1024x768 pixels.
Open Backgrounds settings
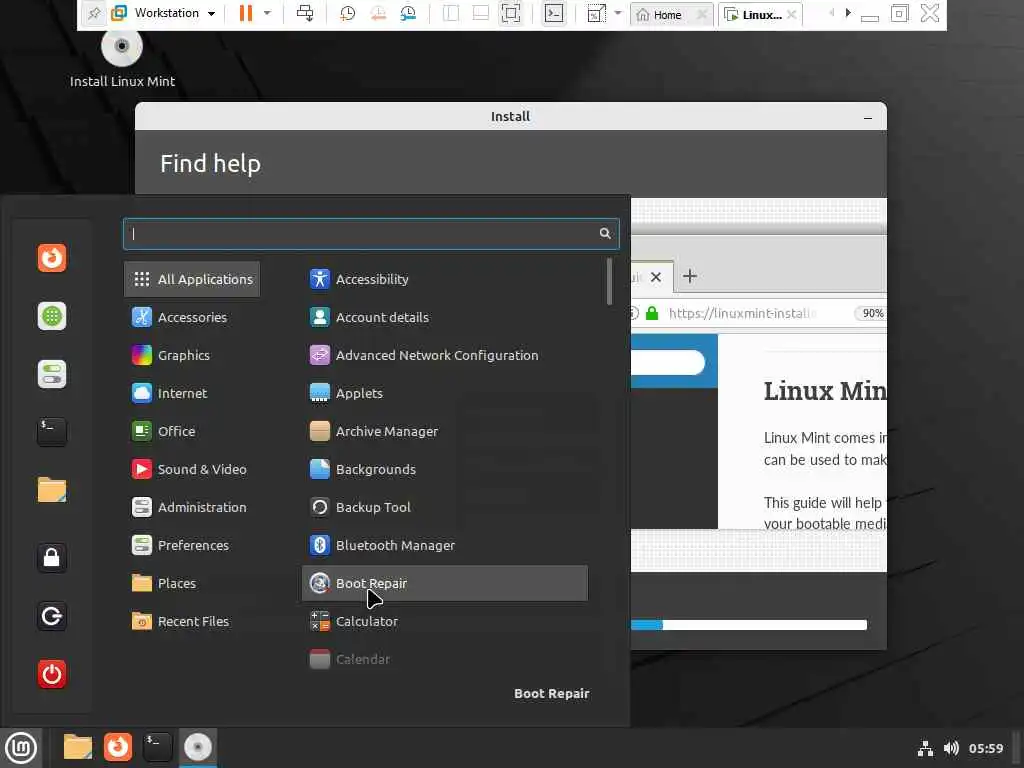point(445,469)
